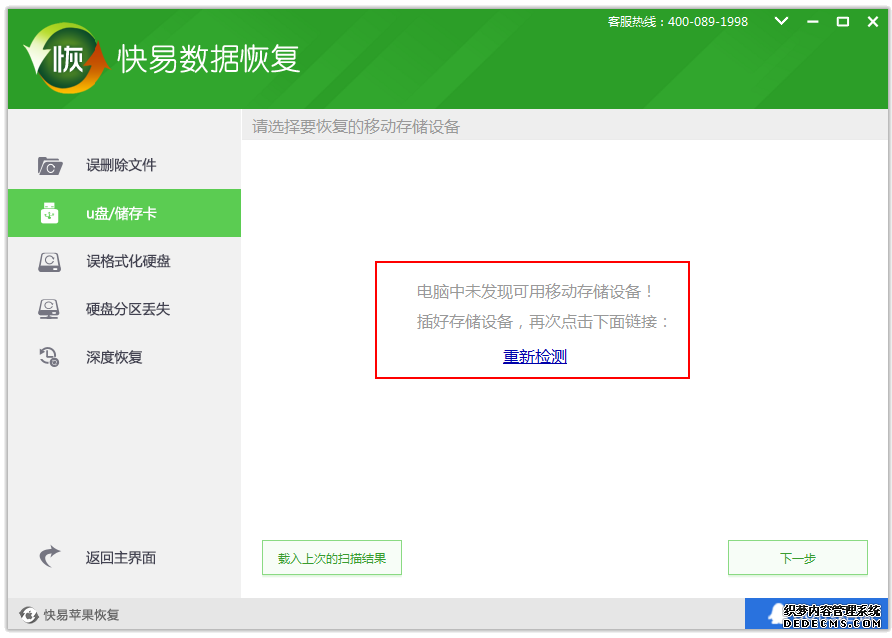Open the title bar dropdown arrow menu
The height and width of the screenshot is (638, 892).
(781, 21)
